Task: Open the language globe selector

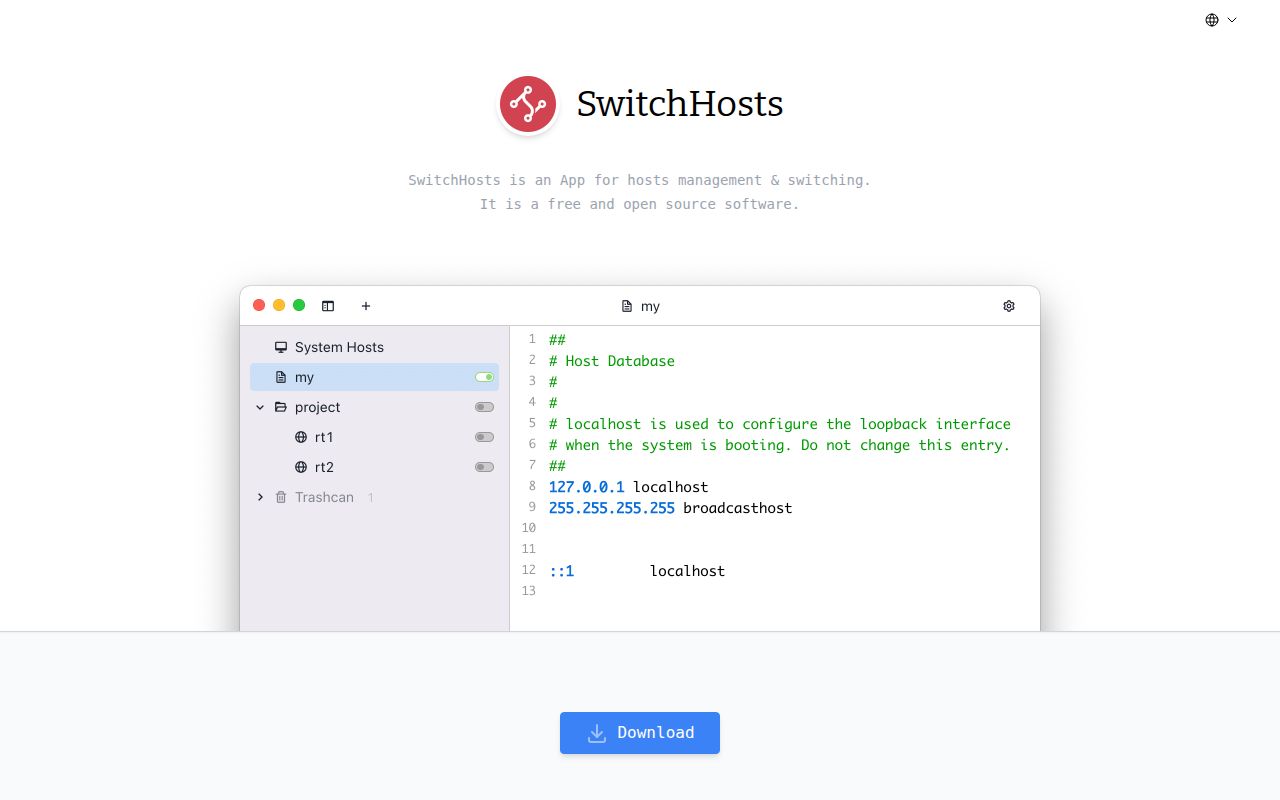Action: pos(1221,20)
